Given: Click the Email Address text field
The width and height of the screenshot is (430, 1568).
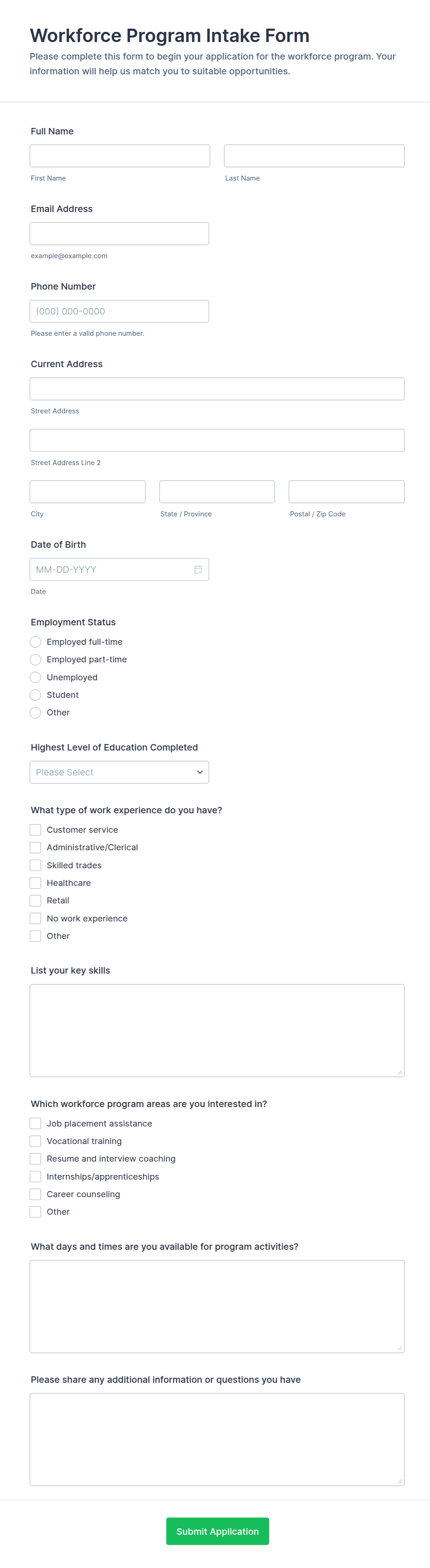Looking at the screenshot, I should coord(119,234).
